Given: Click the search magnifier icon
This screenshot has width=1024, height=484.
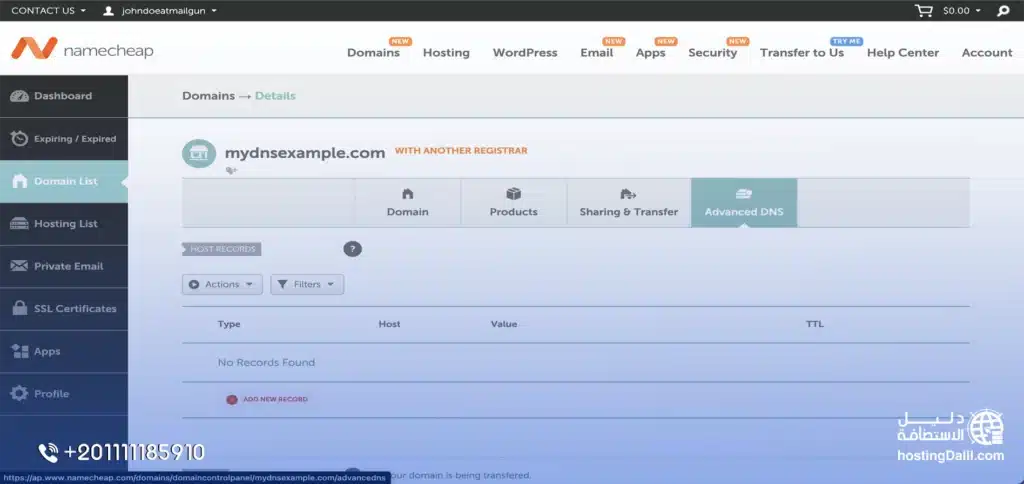Looking at the screenshot, I should (1003, 10).
